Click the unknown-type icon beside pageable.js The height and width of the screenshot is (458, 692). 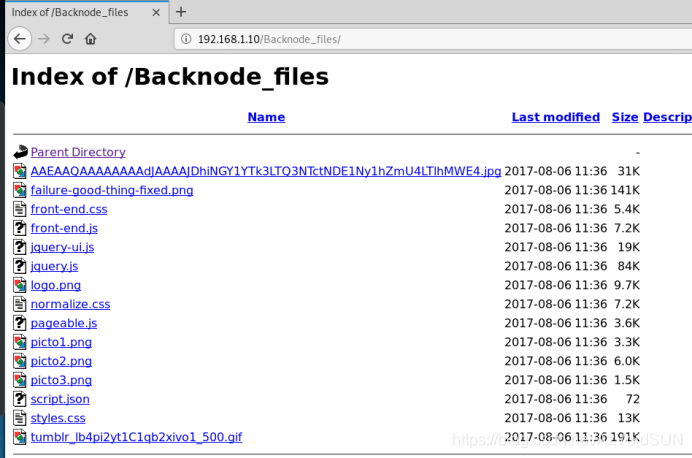coord(20,323)
